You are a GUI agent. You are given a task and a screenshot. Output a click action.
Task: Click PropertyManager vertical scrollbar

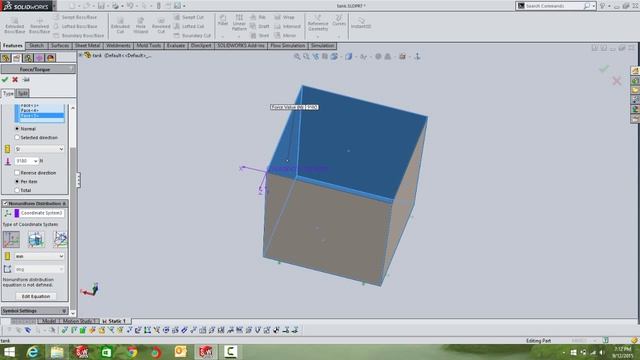73,210
